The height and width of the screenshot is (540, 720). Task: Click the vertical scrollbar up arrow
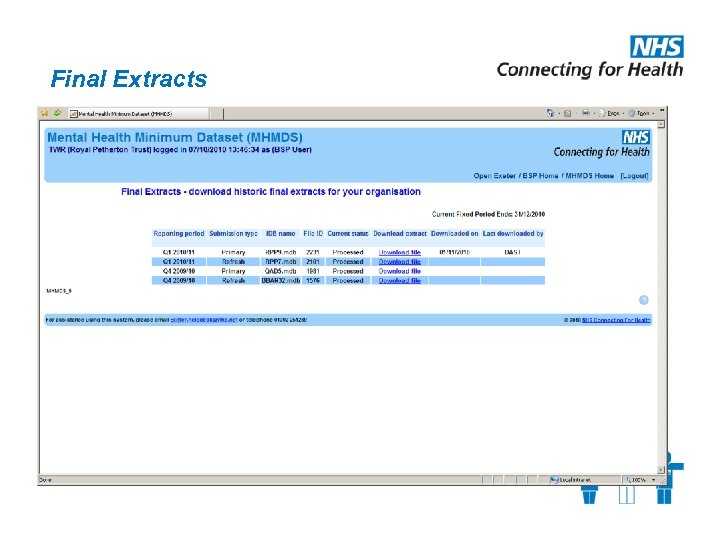(661, 124)
